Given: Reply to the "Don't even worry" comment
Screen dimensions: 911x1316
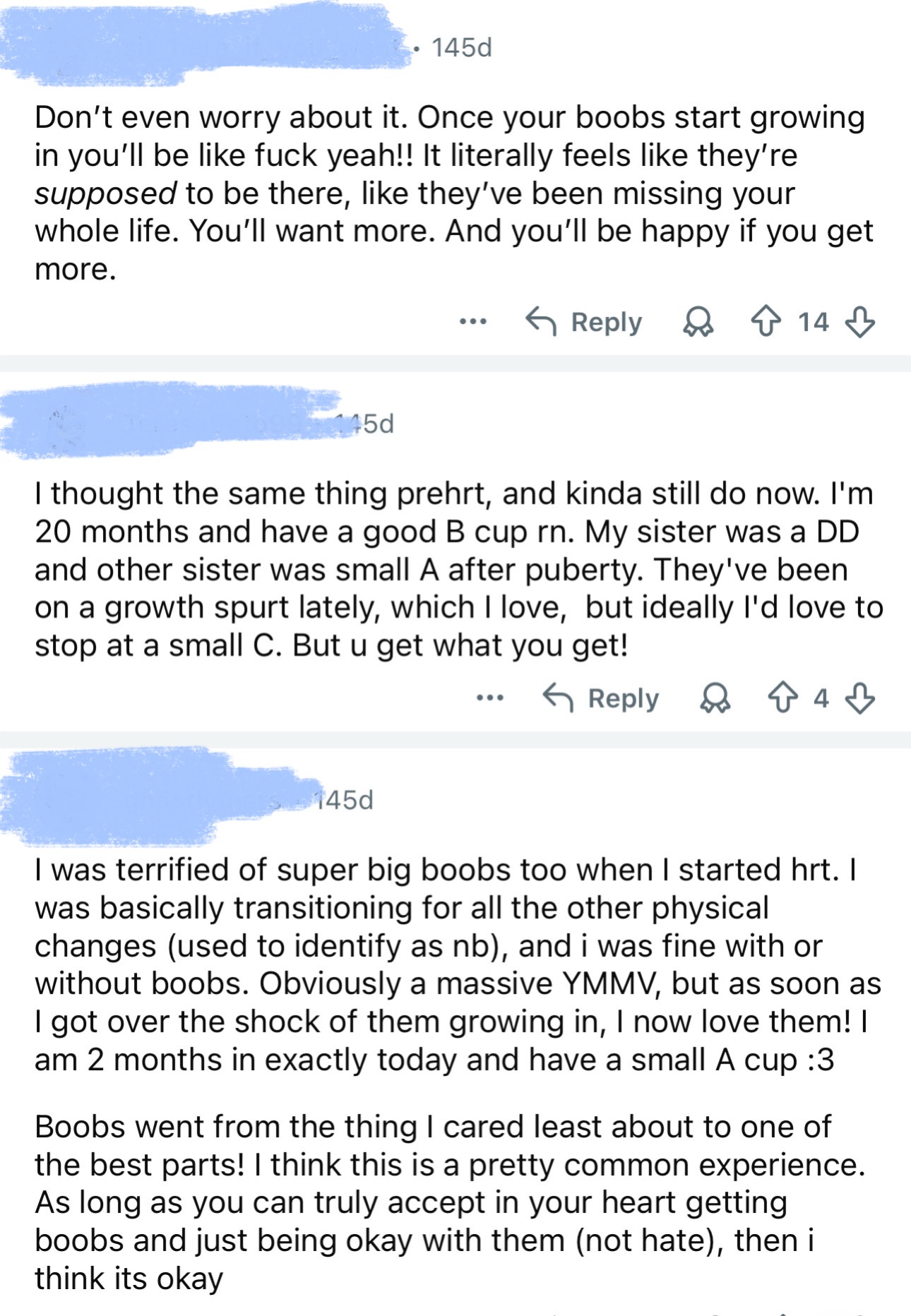Looking at the screenshot, I should [x=606, y=323].
